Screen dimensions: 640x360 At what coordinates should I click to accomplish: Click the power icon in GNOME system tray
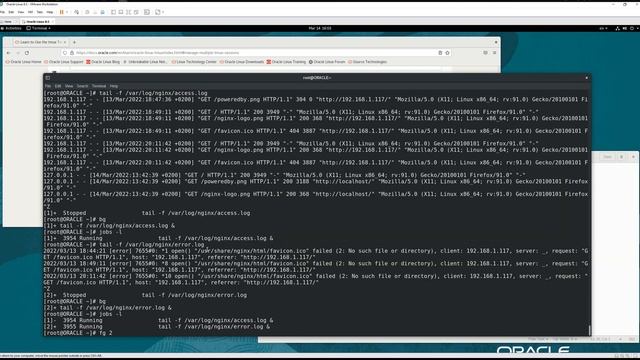tap(632, 29)
